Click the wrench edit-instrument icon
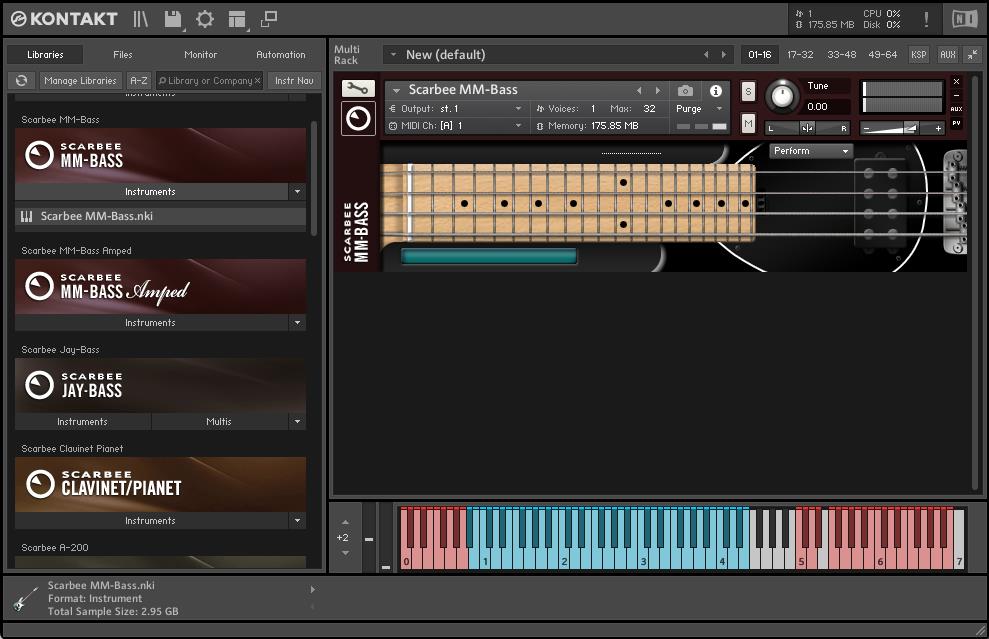 (358, 89)
